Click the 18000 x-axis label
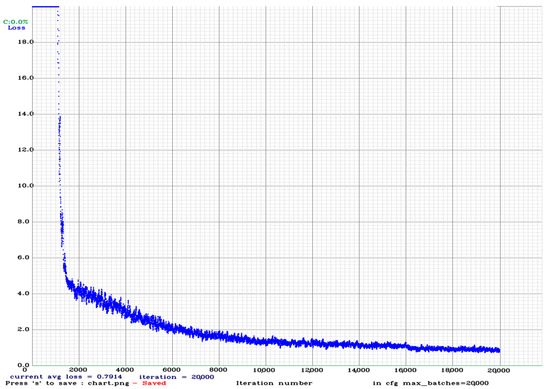 click(x=452, y=370)
